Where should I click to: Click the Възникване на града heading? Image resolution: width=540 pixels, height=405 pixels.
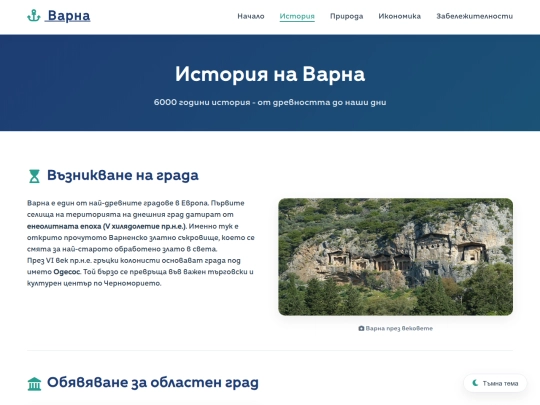pos(123,175)
